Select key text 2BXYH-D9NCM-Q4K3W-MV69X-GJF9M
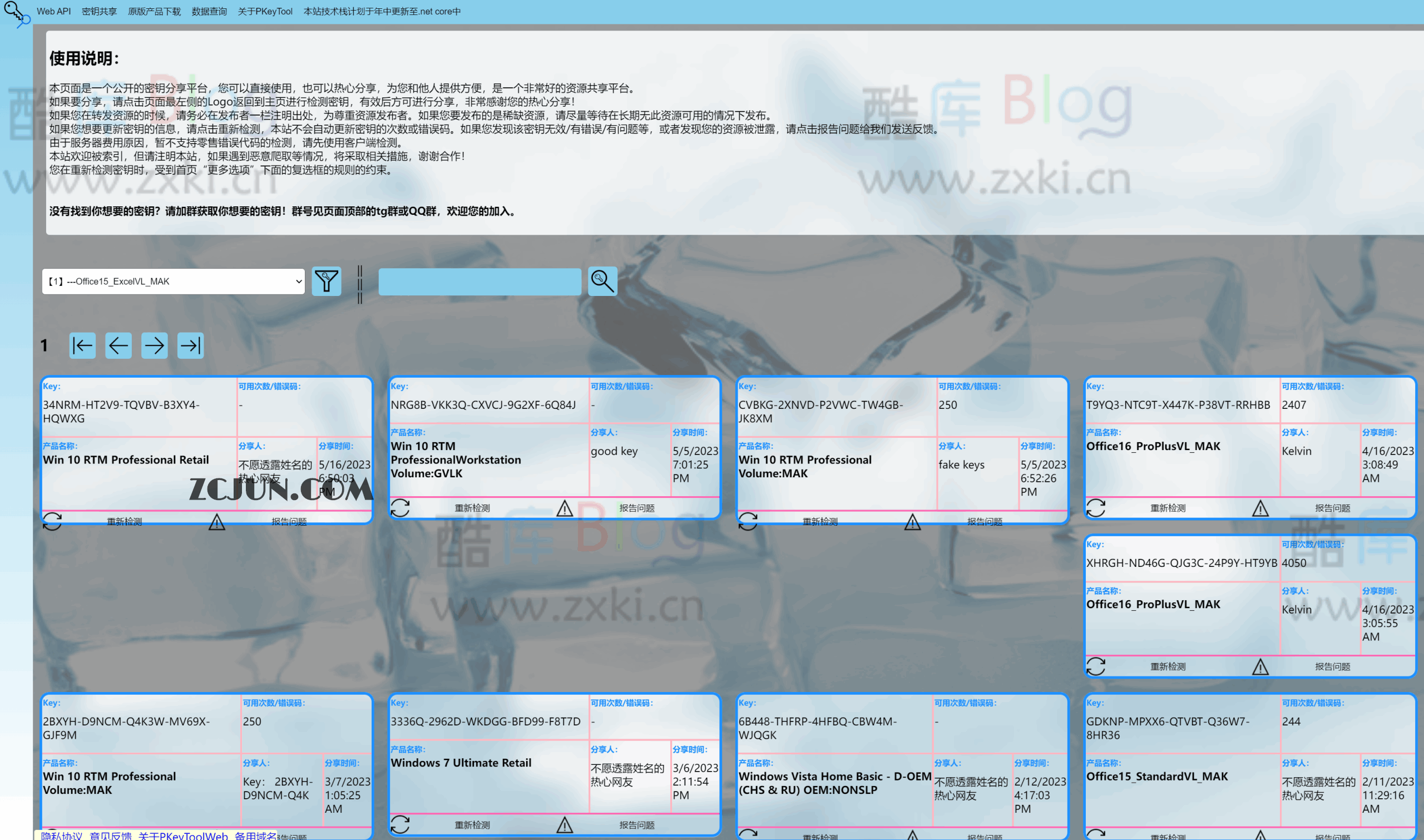1424x840 pixels. click(x=126, y=728)
